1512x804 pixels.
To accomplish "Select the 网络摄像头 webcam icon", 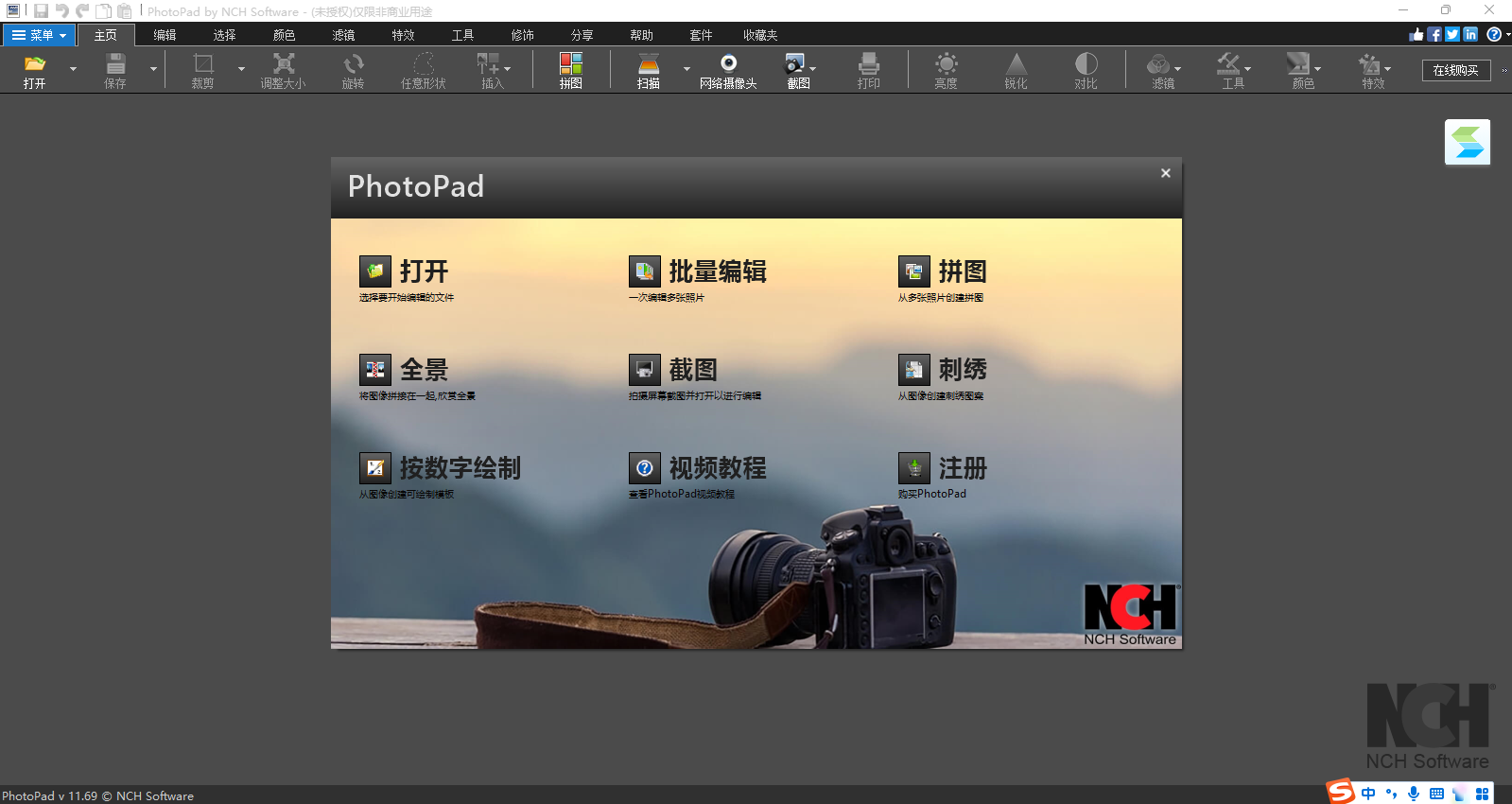I will (x=728, y=64).
